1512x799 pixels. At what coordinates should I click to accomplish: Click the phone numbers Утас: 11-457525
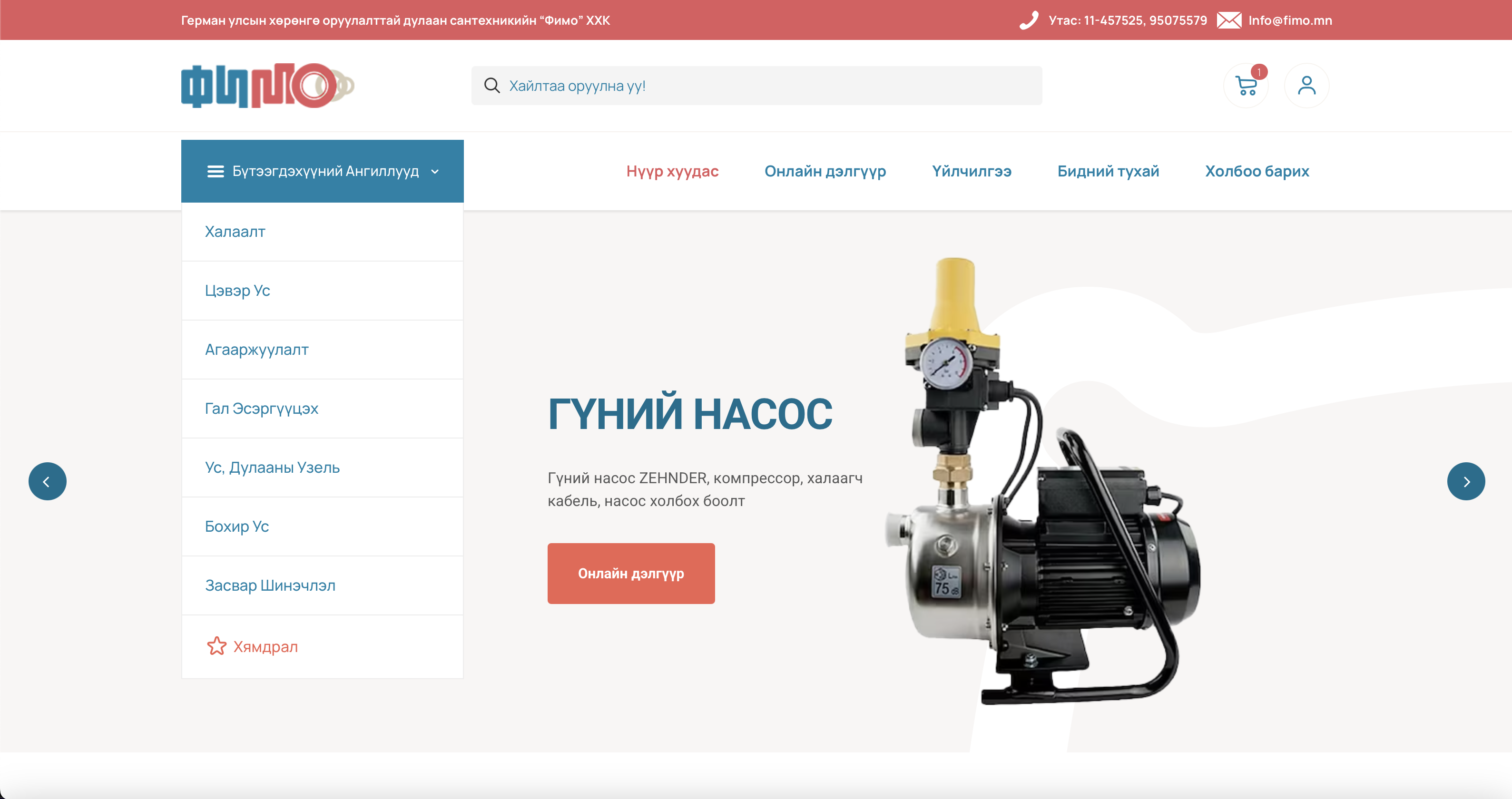coord(1128,20)
